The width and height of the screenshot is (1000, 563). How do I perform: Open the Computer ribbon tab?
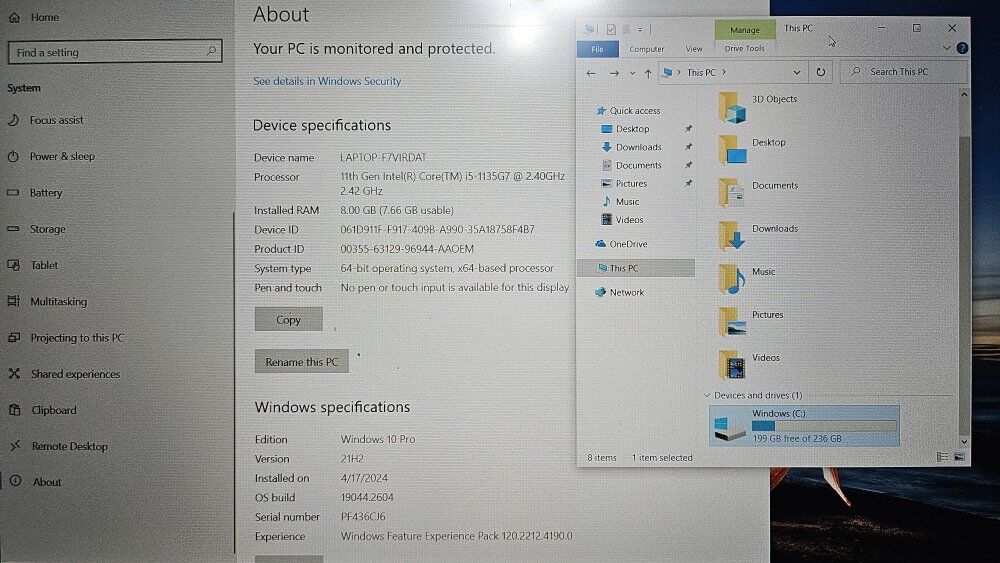point(646,49)
